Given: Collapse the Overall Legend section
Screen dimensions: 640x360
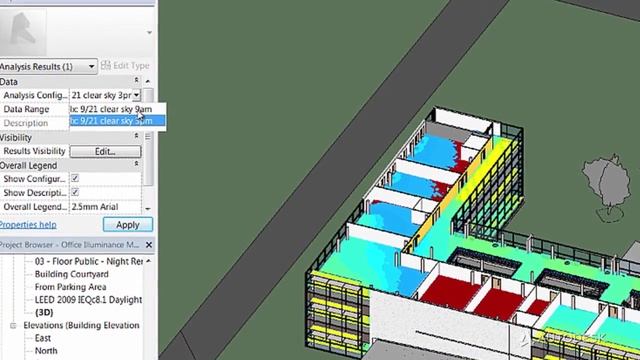Looking at the screenshot, I should [x=137, y=164].
